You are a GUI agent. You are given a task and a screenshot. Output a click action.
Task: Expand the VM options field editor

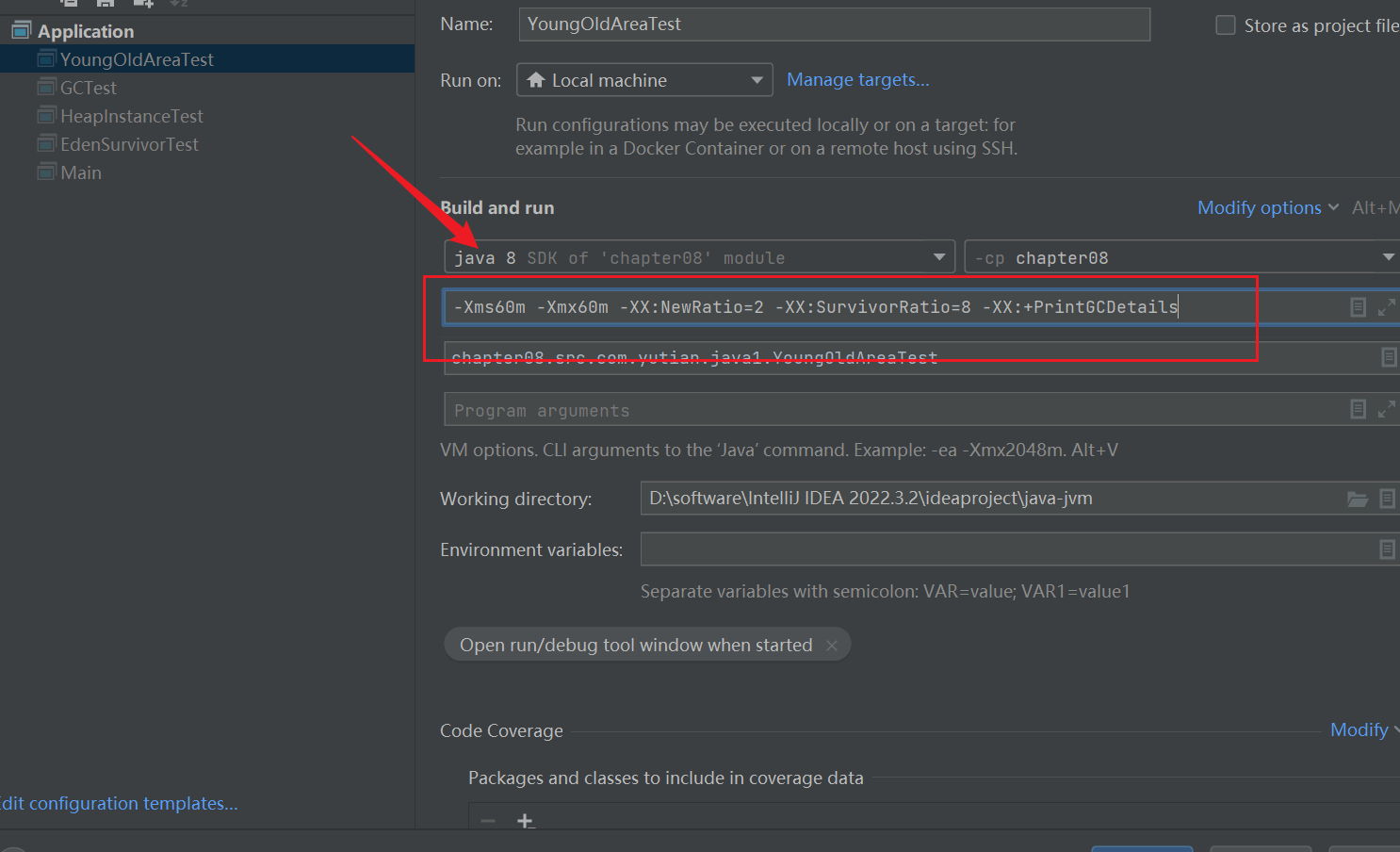1386,307
